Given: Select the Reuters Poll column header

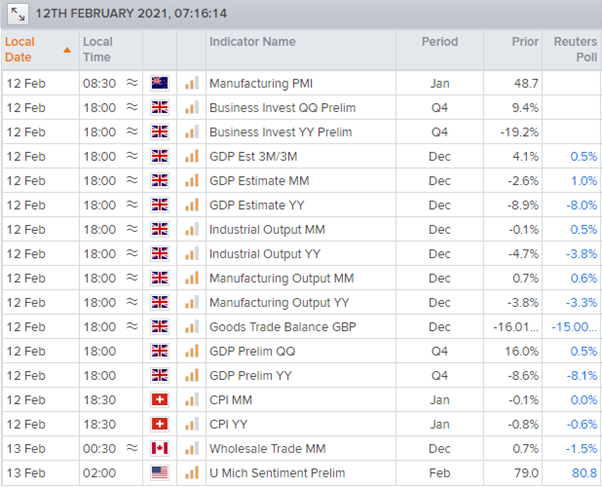Looking at the screenshot, I should tap(574, 49).
